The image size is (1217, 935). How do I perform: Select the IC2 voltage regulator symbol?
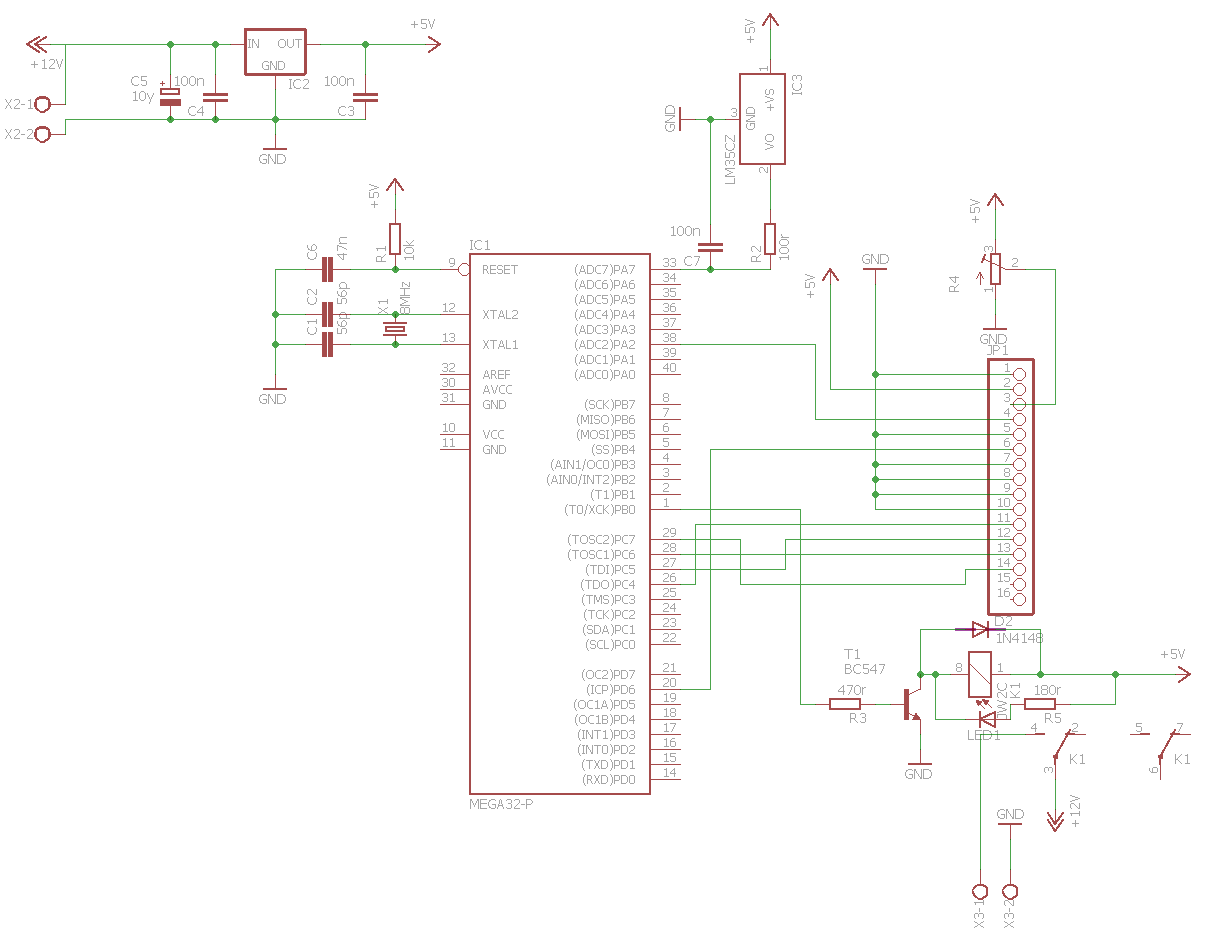click(275, 51)
